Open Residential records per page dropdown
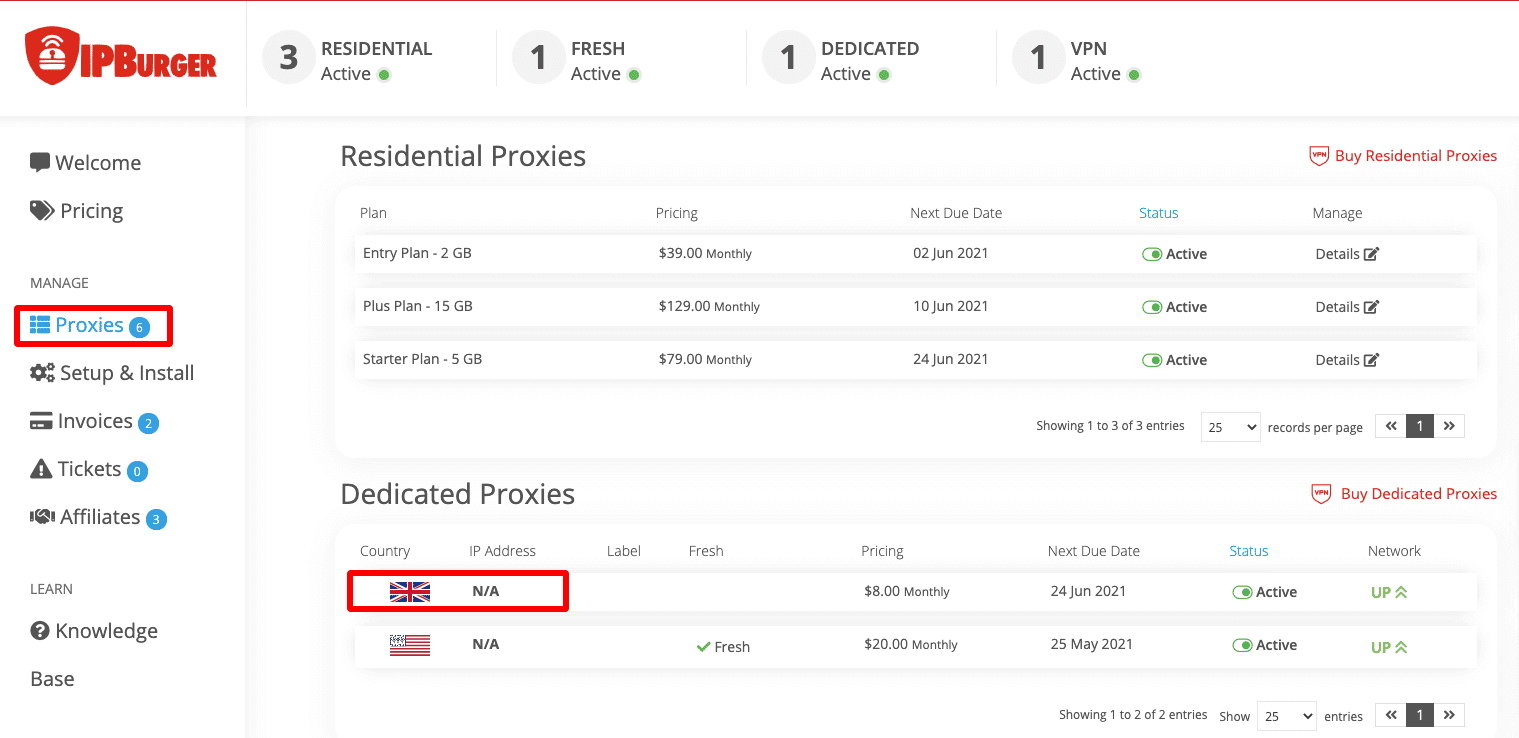The height and width of the screenshot is (738, 1519). tap(1230, 427)
